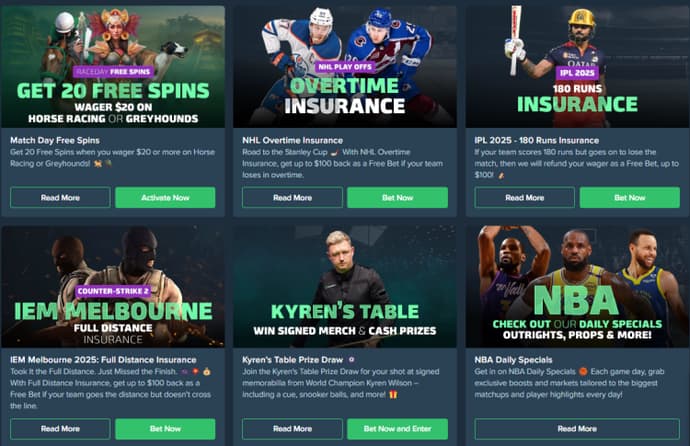The width and height of the screenshot is (690, 446).
Task: Open the IPL 180 Runs Insurance banner
Action: click(x=577, y=66)
